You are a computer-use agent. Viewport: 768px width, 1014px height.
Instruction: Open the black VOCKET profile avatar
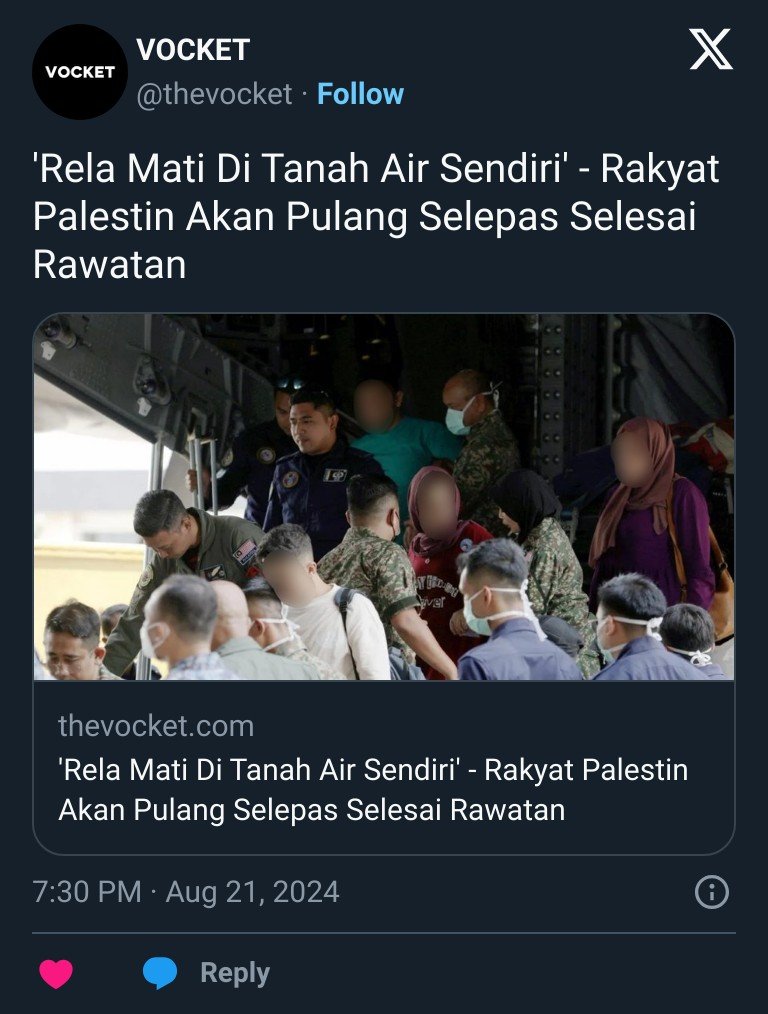coord(80,72)
